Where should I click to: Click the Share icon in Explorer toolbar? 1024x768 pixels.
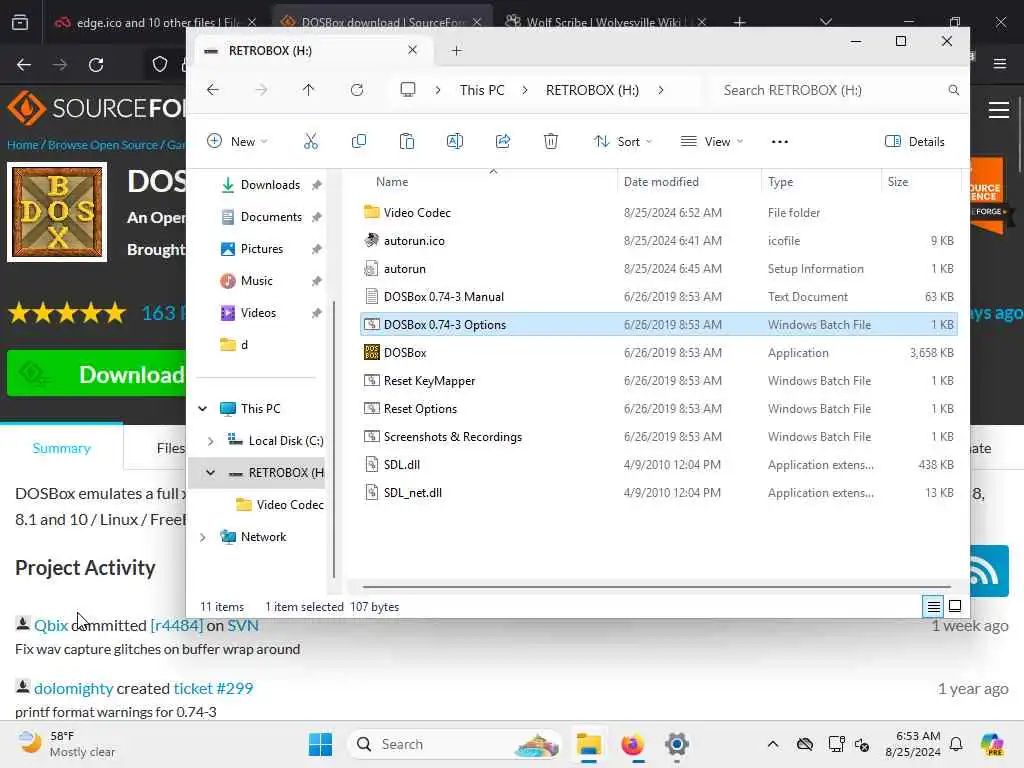pos(503,141)
